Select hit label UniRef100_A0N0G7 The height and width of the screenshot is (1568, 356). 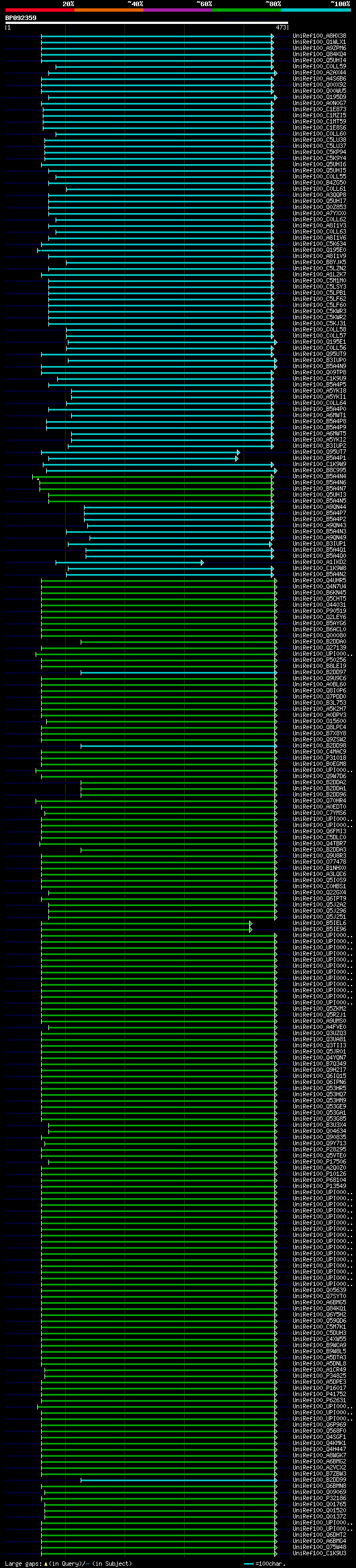(319, 103)
